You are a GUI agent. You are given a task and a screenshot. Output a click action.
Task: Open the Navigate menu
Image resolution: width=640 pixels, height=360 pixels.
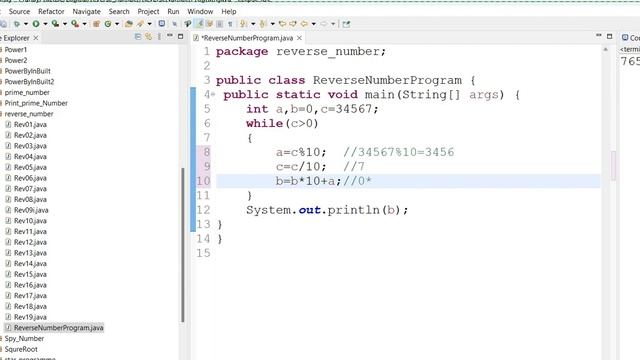(x=86, y=11)
